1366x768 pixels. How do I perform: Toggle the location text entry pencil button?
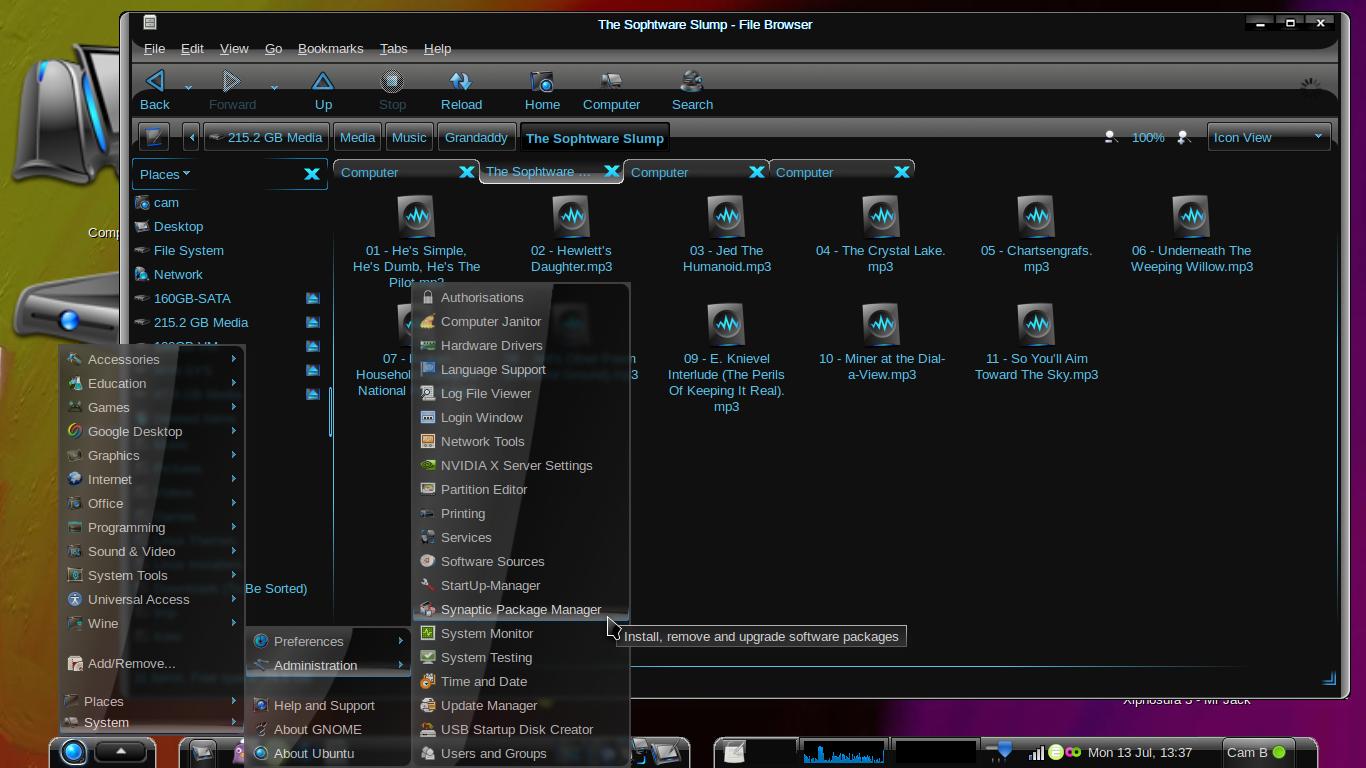154,137
